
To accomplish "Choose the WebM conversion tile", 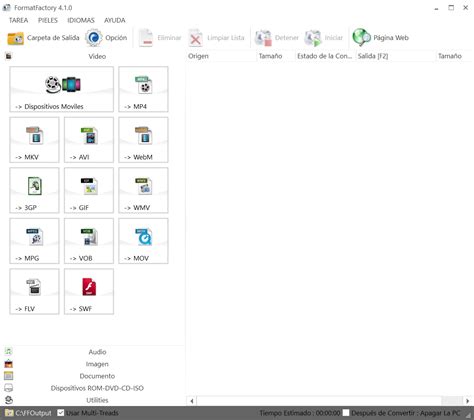I will point(143,140).
